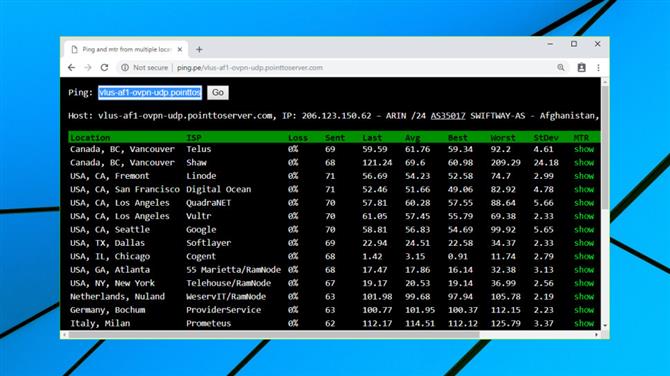Image resolution: width=670 pixels, height=376 pixels.
Task: Show MTR for Los Angeles QuadraNET row
Action: point(584,203)
